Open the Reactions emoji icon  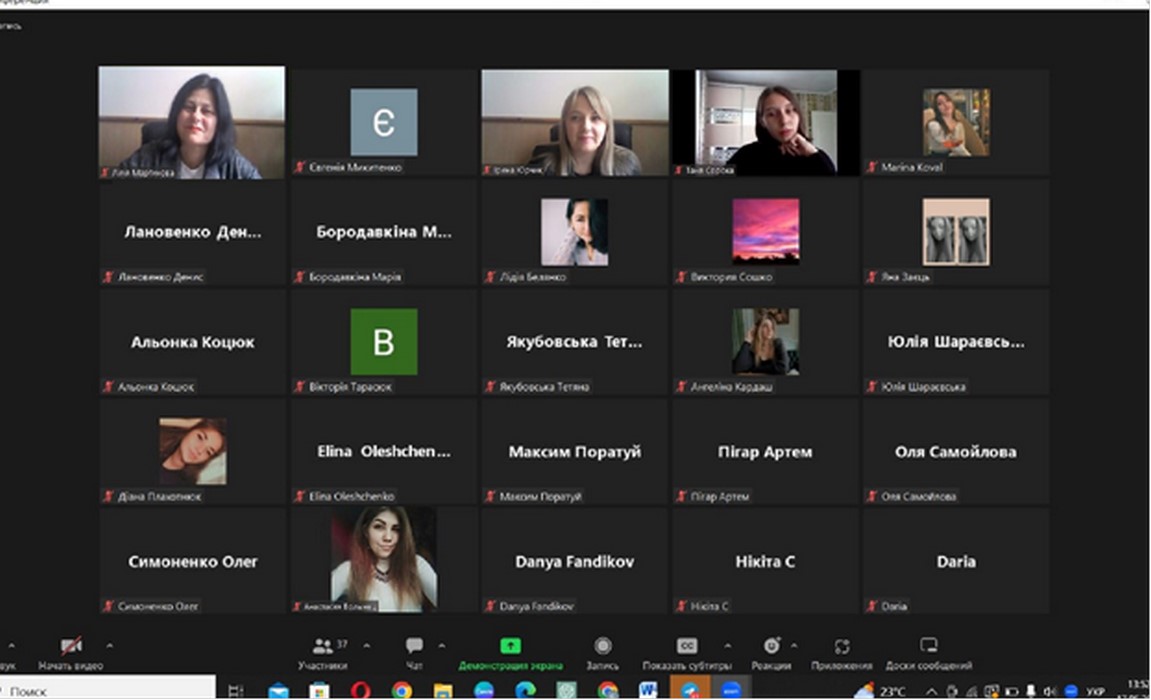pyautogui.click(x=771, y=646)
